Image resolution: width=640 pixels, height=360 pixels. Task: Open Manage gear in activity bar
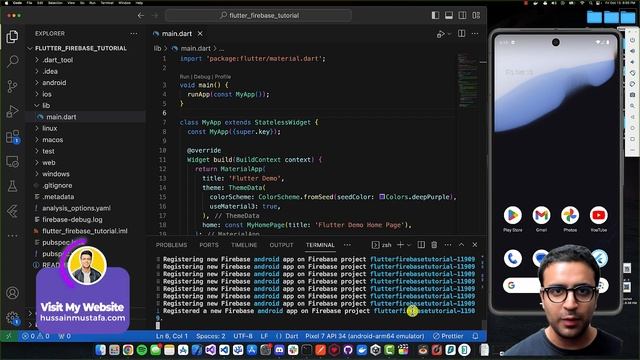pyautogui.click(x=12, y=318)
